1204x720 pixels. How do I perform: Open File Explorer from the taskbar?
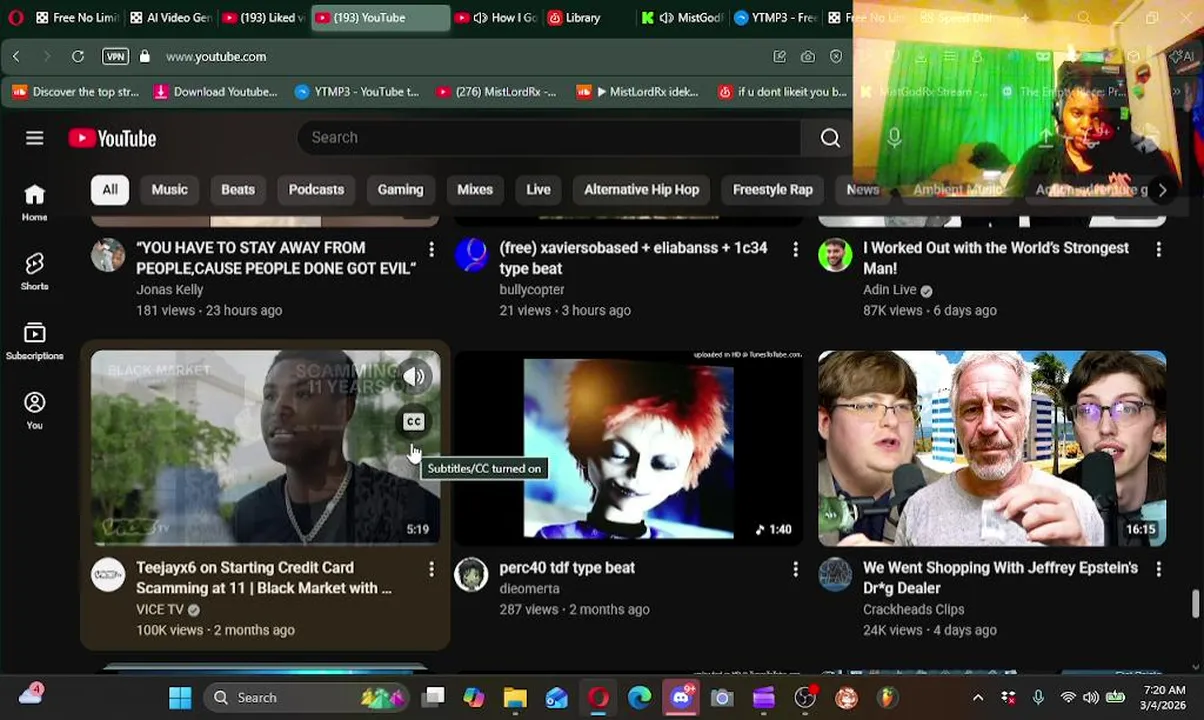point(515,698)
